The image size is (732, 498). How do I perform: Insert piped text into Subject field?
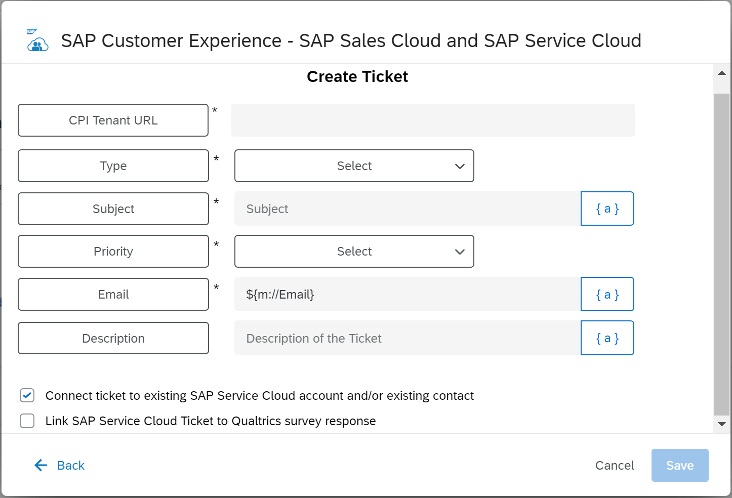click(607, 209)
